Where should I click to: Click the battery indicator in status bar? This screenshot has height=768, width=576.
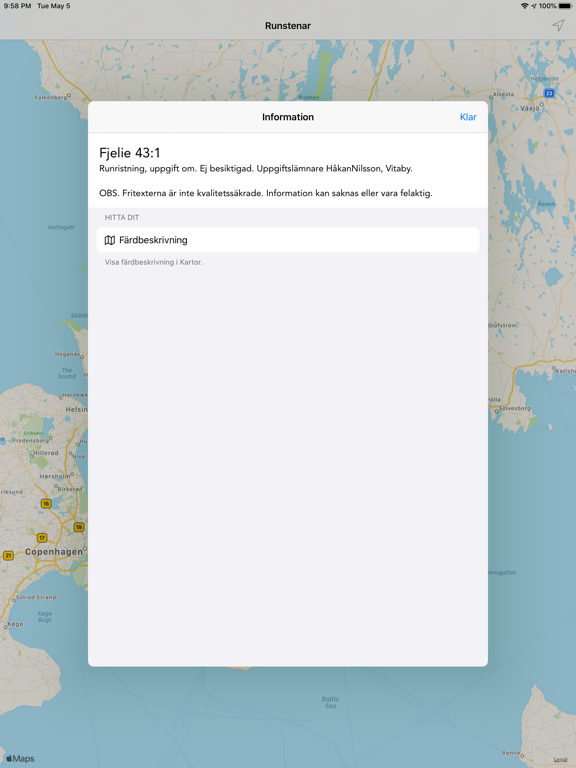pos(565,6)
